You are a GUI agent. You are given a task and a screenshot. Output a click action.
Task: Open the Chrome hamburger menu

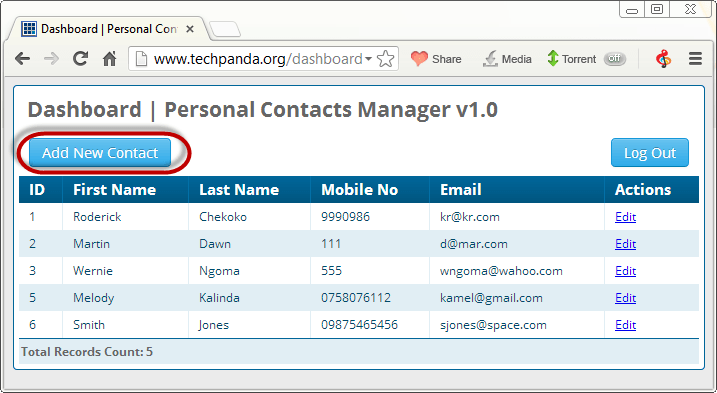(695, 59)
